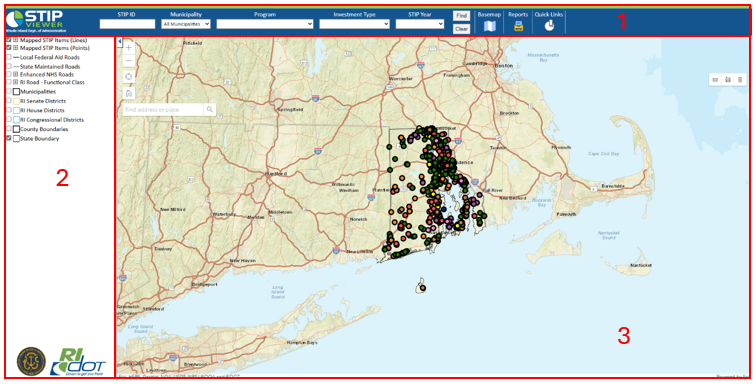Click the Rhode Island state seal logo

point(31,361)
